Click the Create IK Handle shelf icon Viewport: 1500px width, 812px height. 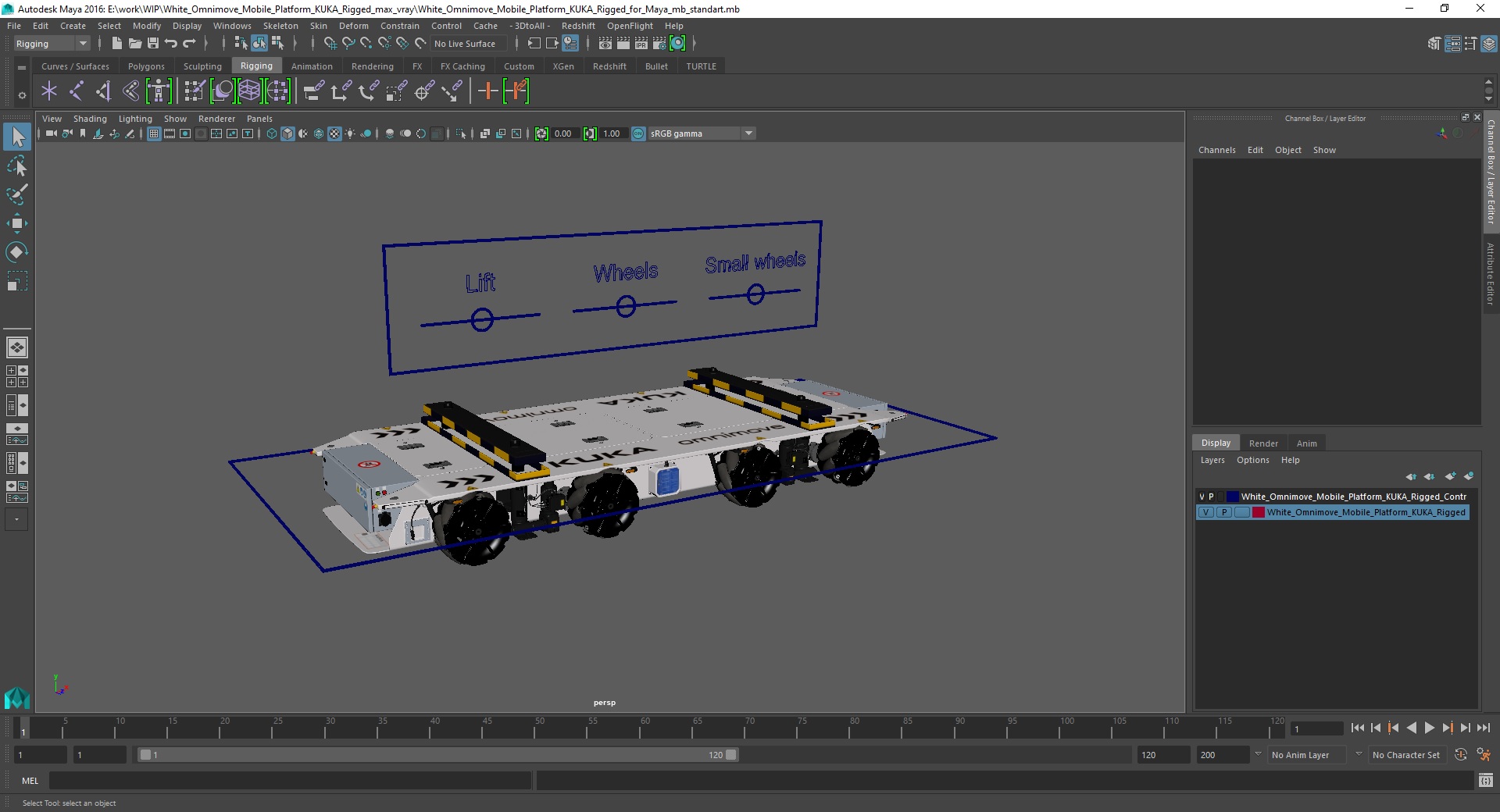(x=103, y=91)
